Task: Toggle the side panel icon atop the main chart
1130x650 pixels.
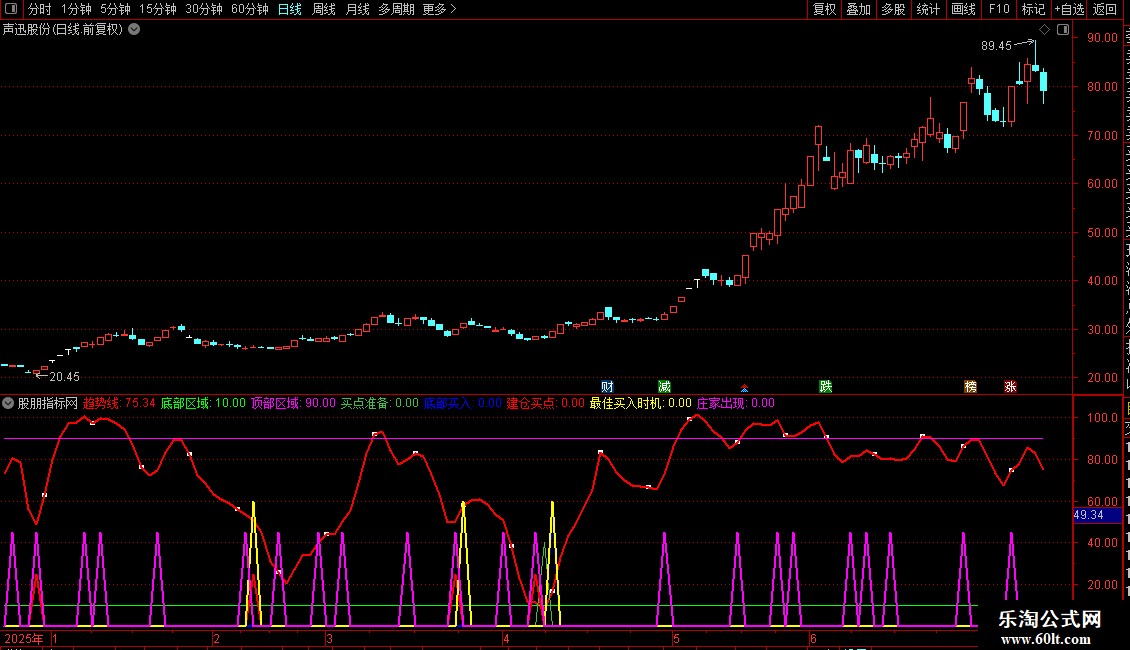Action: pos(1063,30)
